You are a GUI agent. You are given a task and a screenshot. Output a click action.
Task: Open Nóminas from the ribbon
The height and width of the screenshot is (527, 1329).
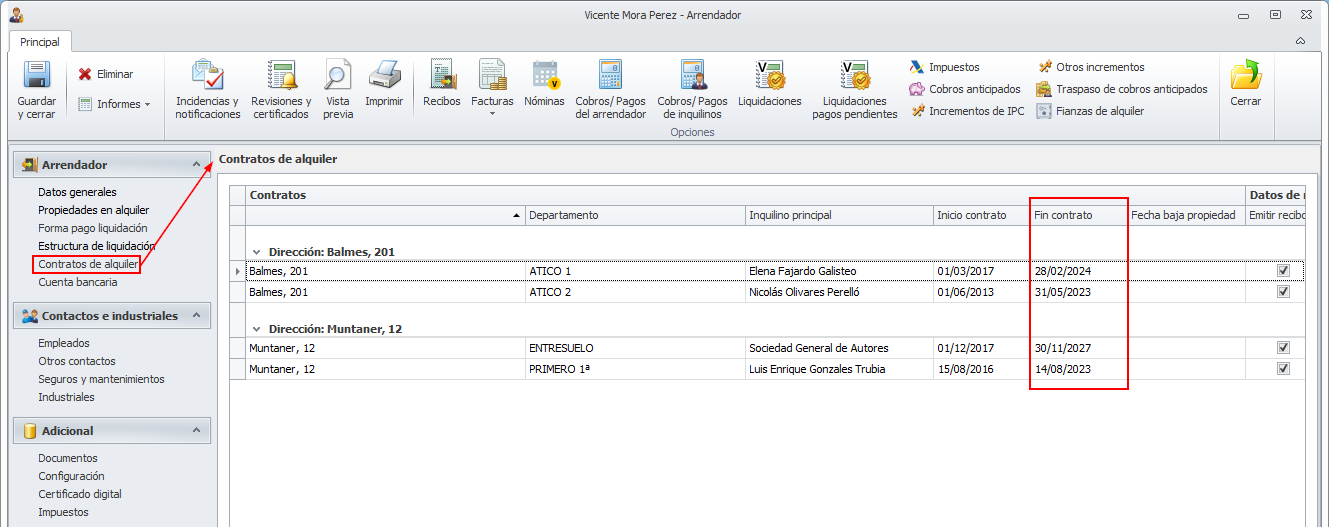(x=545, y=77)
